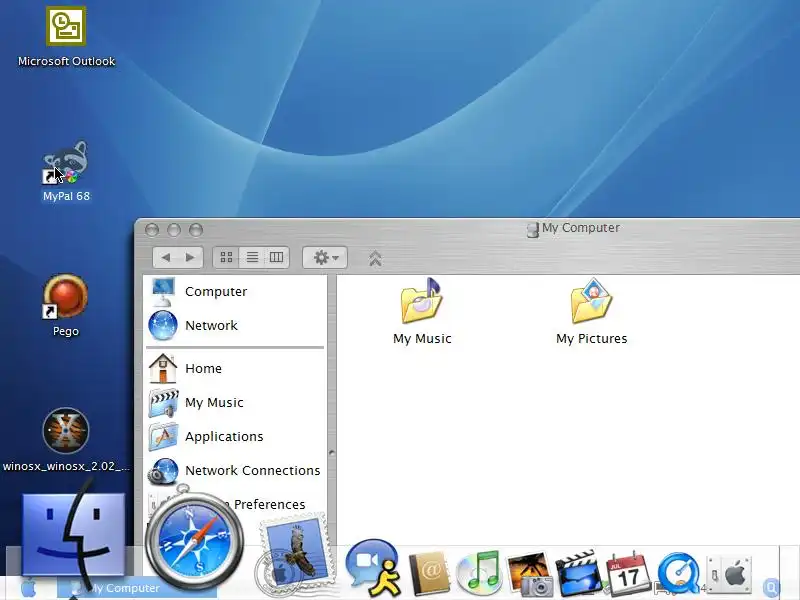Open Address Book in the dock
This screenshot has height=600, width=800.
[430, 572]
